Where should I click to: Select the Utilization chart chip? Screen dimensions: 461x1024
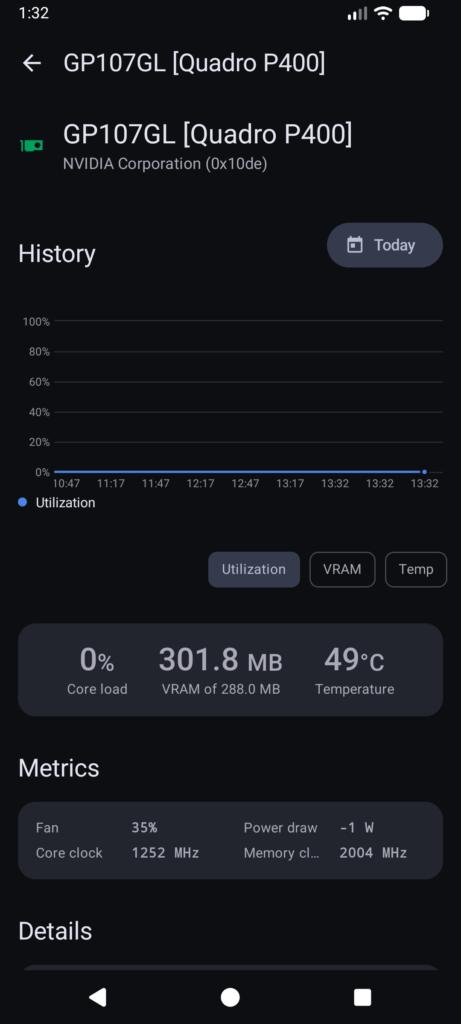(254, 569)
